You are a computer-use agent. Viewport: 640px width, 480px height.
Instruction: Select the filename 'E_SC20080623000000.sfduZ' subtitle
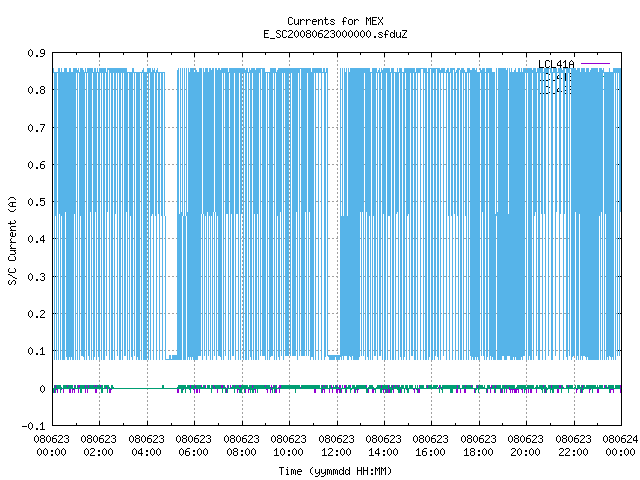point(335,34)
